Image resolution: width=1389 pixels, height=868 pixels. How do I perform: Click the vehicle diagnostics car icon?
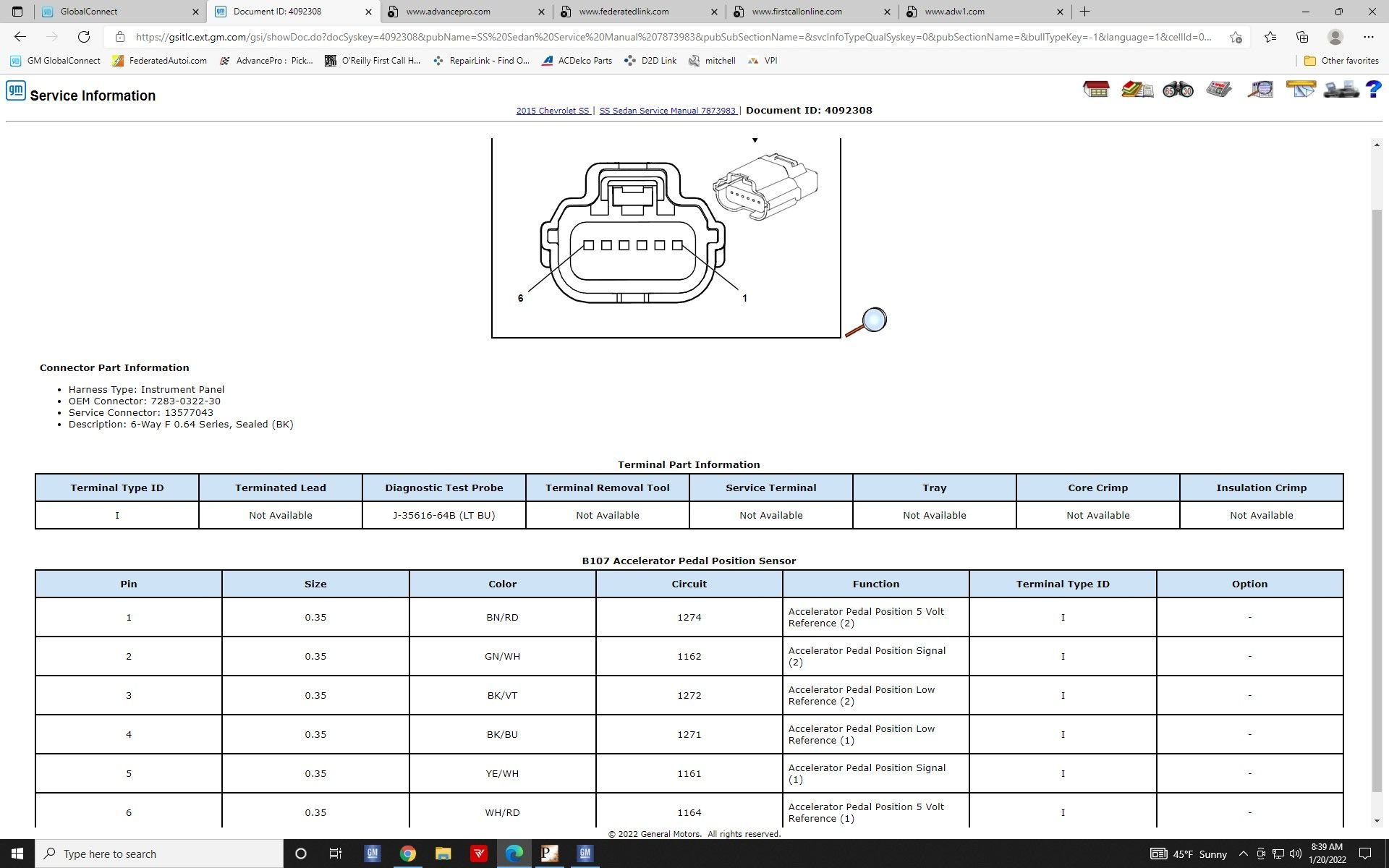coord(1341,90)
